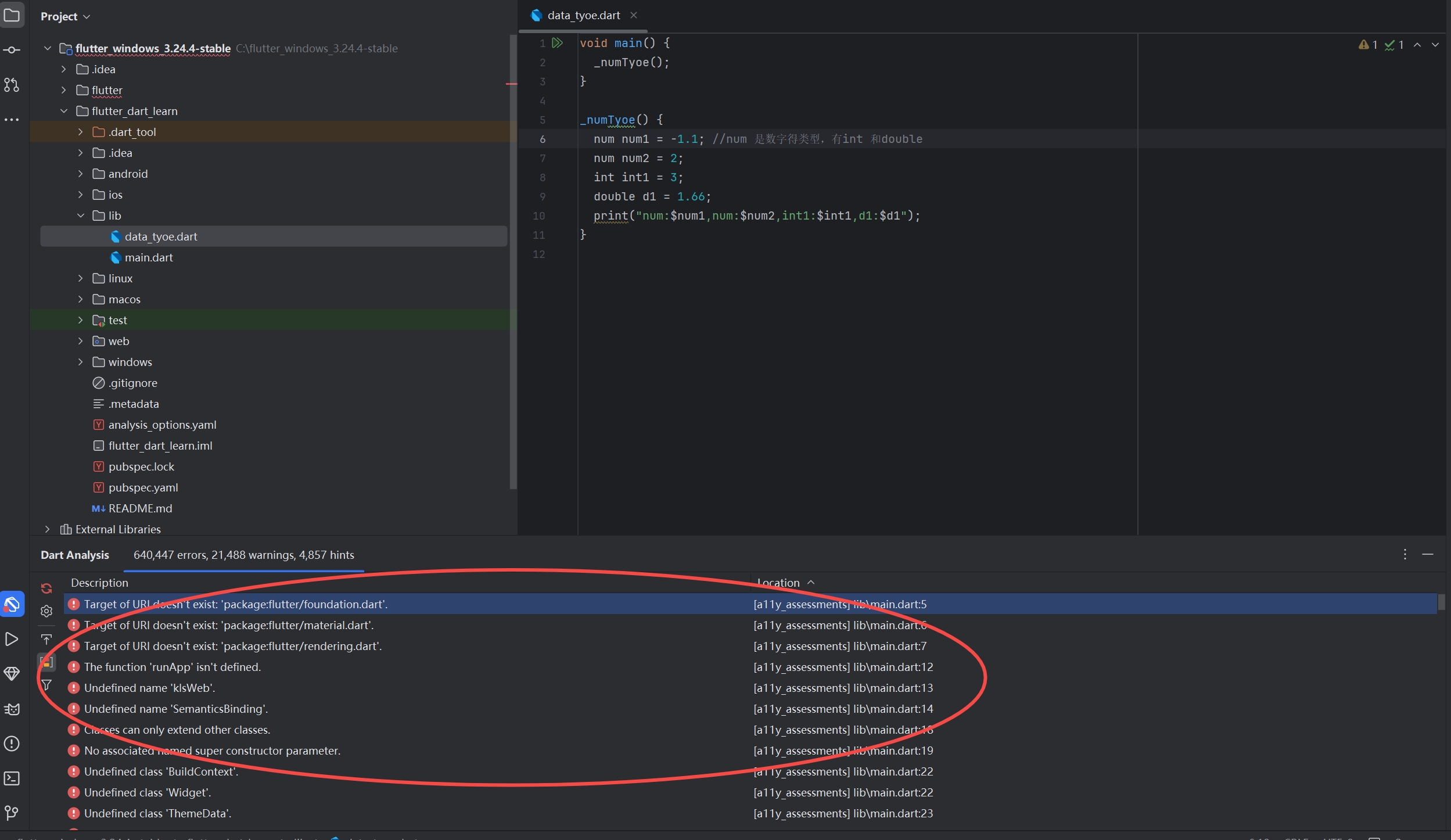This screenshot has height=840, width=1451.
Task: Place cursor on editor line 9 double d1
Action: [x=652, y=196]
